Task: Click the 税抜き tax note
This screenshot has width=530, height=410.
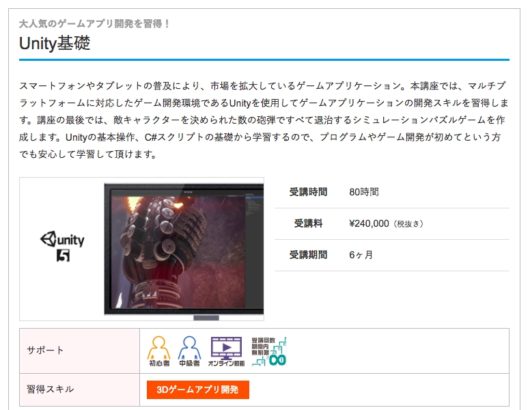Action: (408, 224)
